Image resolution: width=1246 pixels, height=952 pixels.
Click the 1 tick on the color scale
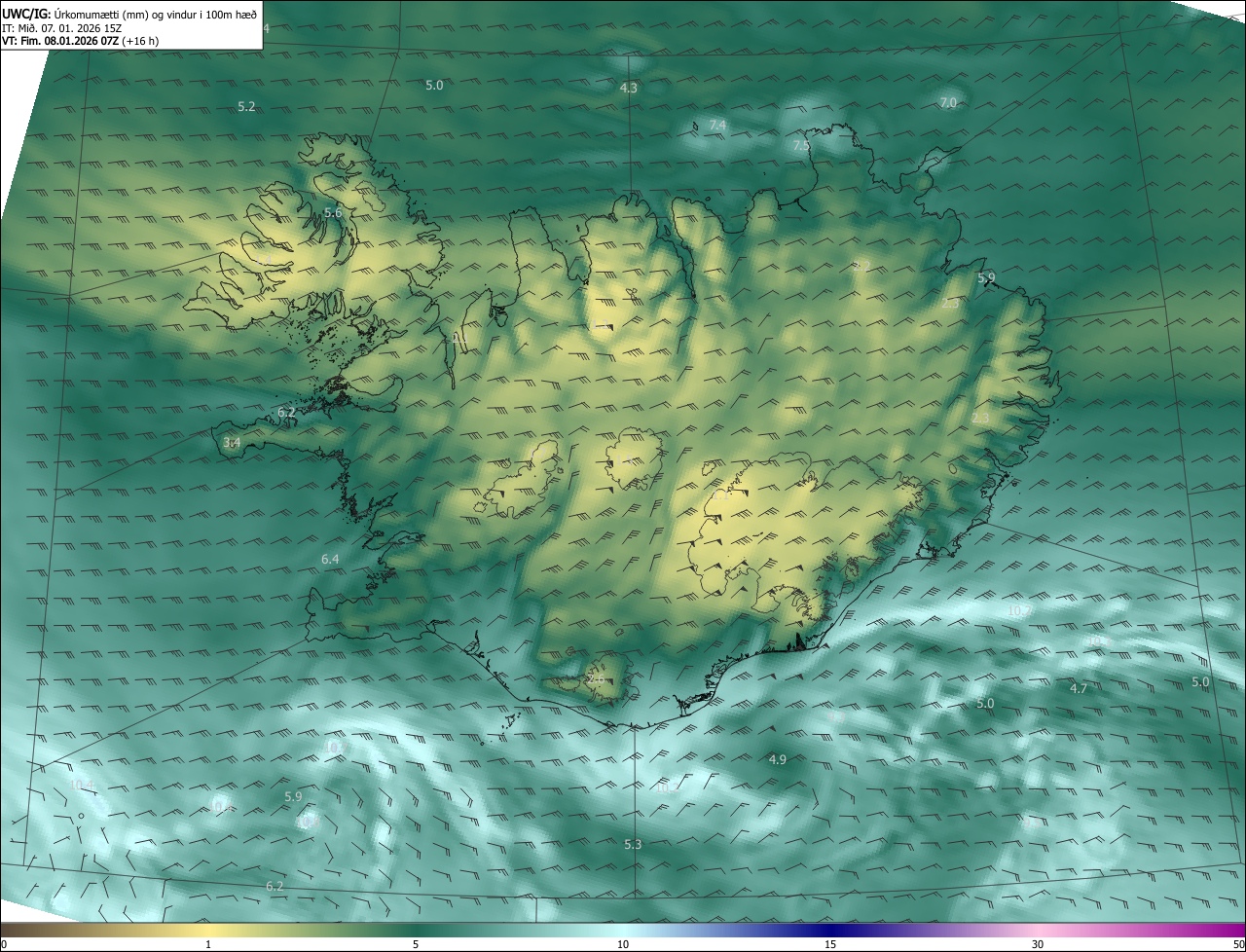208,944
